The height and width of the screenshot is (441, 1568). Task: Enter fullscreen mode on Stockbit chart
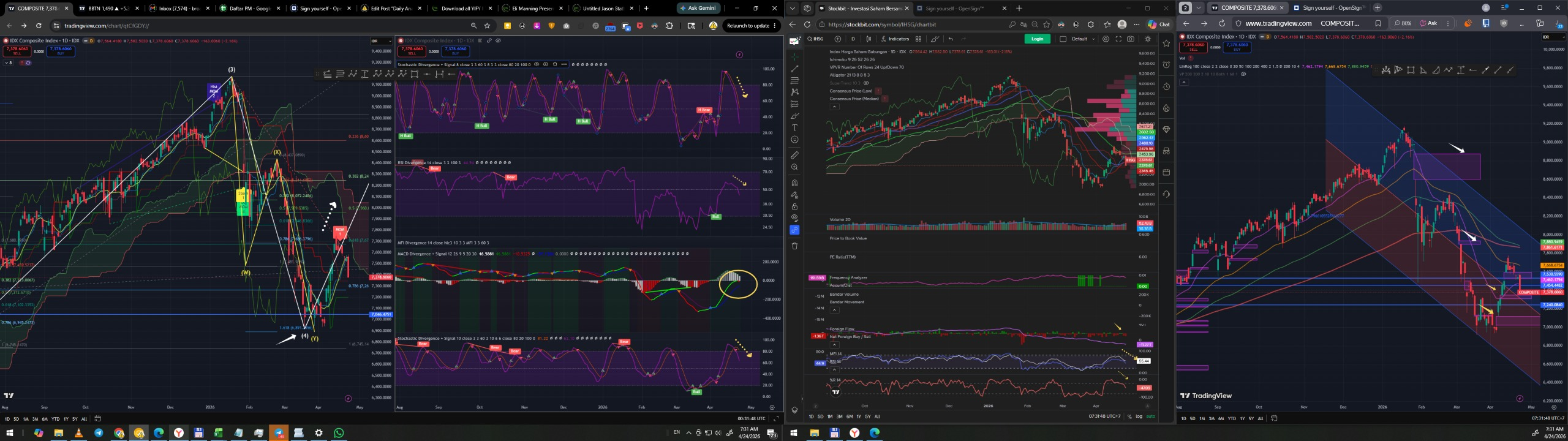point(1118,39)
